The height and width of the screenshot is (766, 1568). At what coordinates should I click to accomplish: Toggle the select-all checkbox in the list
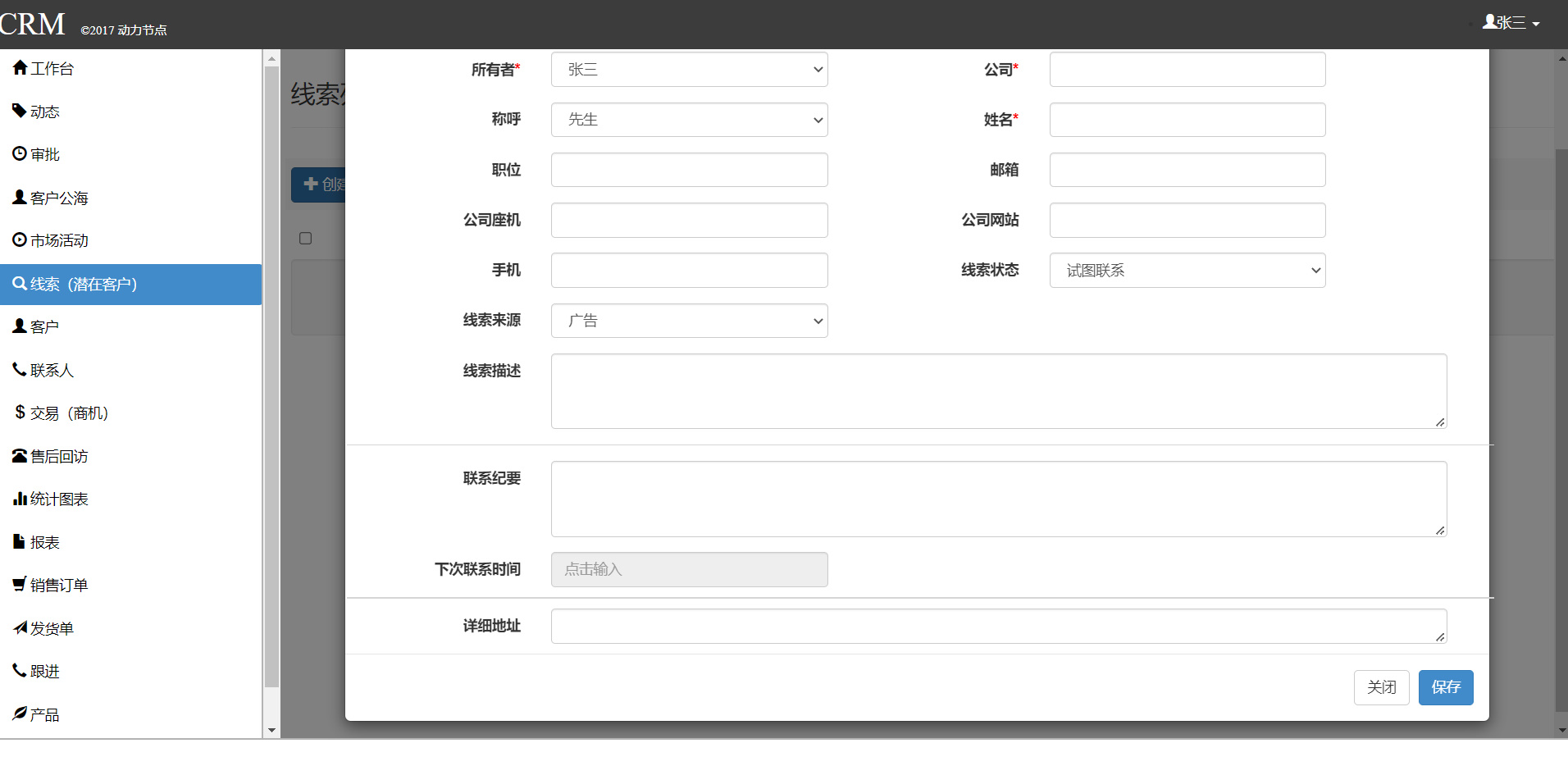pyautogui.click(x=306, y=239)
